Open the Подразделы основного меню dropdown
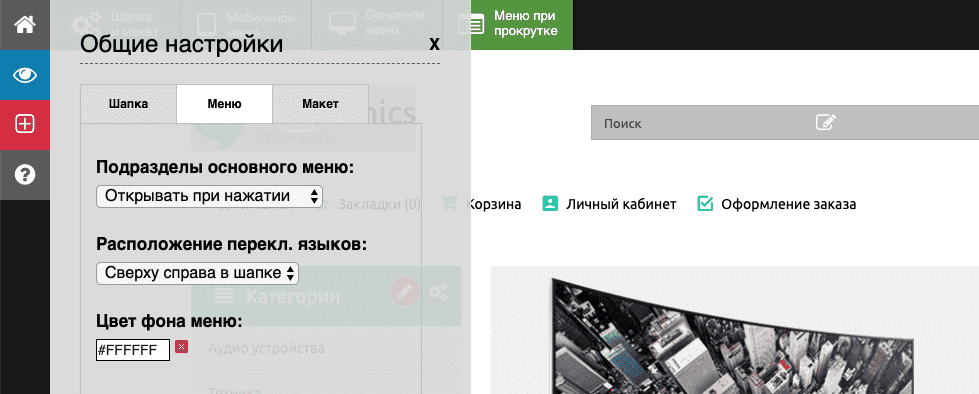 (209, 196)
